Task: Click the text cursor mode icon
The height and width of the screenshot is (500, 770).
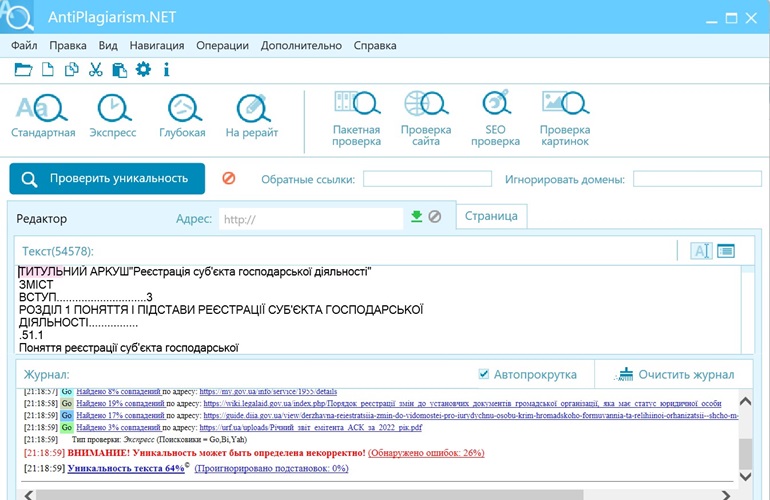Action: (701, 251)
